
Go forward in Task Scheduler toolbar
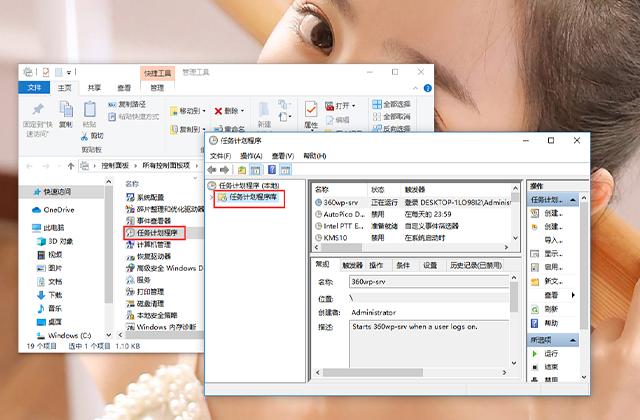pyautogui.click(x=224, y=170)
